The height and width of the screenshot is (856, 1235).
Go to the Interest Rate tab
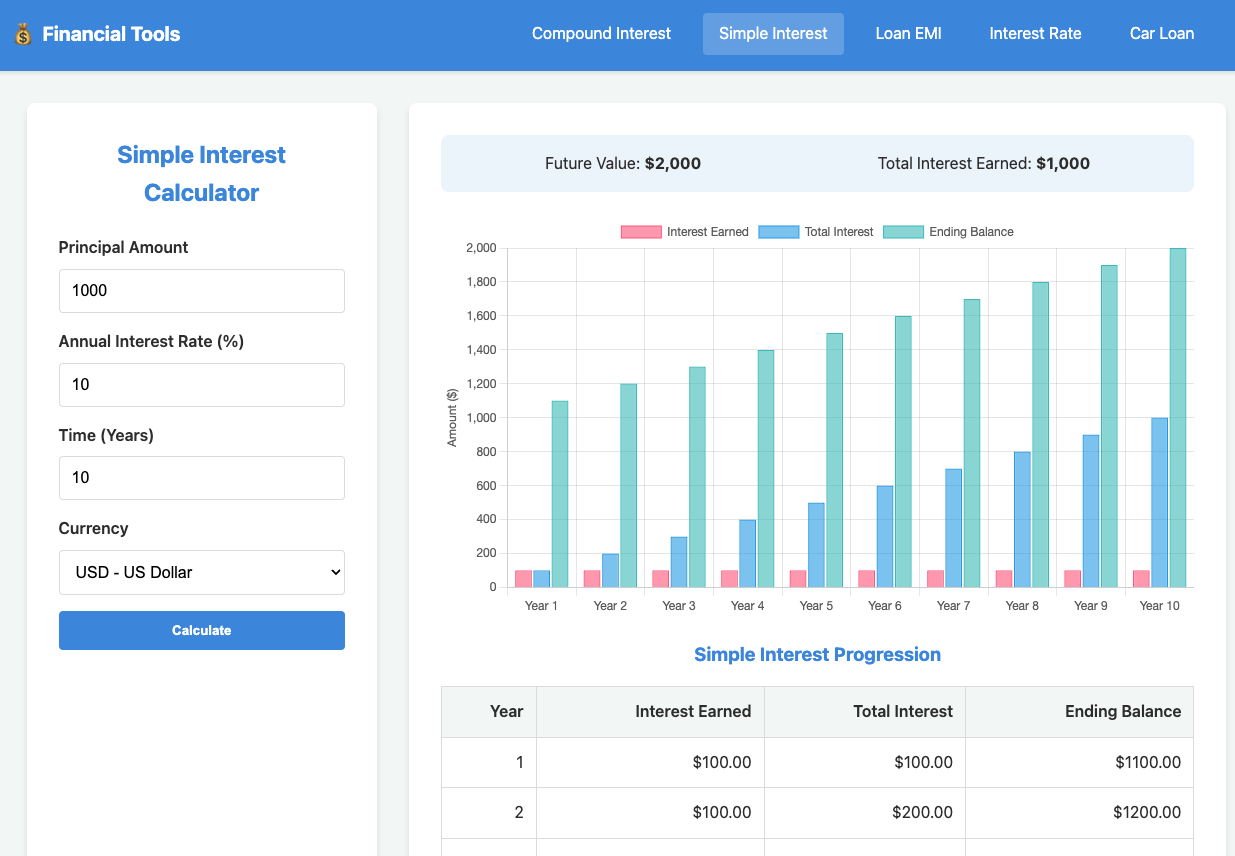tap(1035, 34)
